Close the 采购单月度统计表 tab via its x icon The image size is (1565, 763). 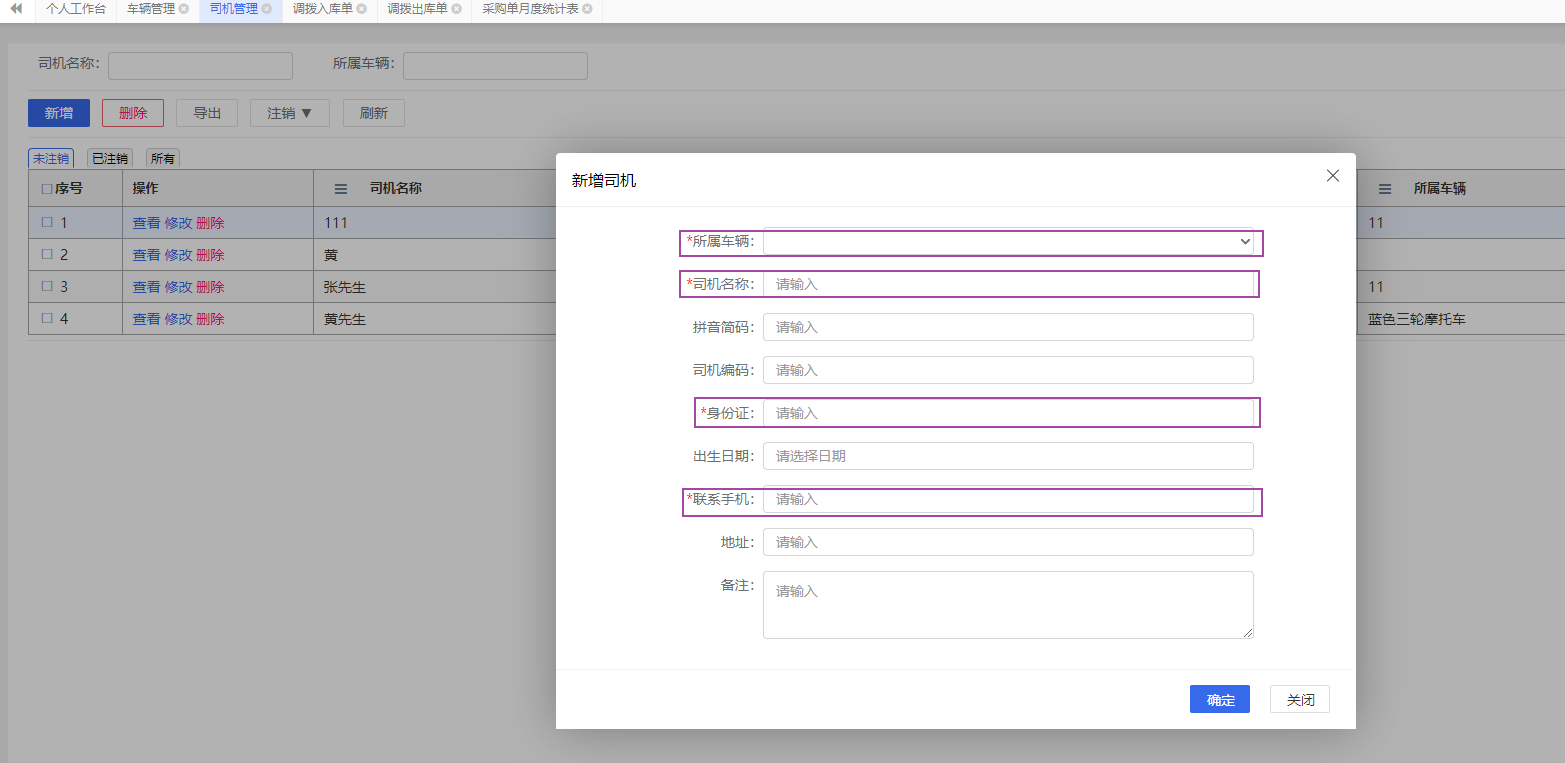[x=587, y=9]
